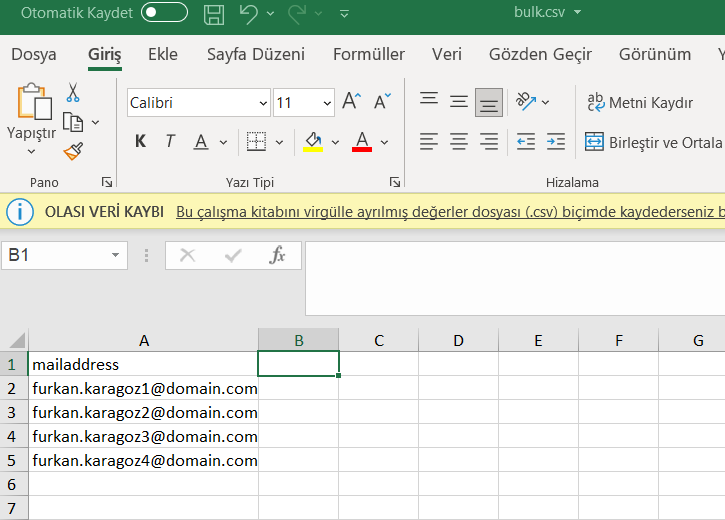725x520 pixels.
Task: Toggle the Otomatik Kaydet switch
Action: click(164, 13)
